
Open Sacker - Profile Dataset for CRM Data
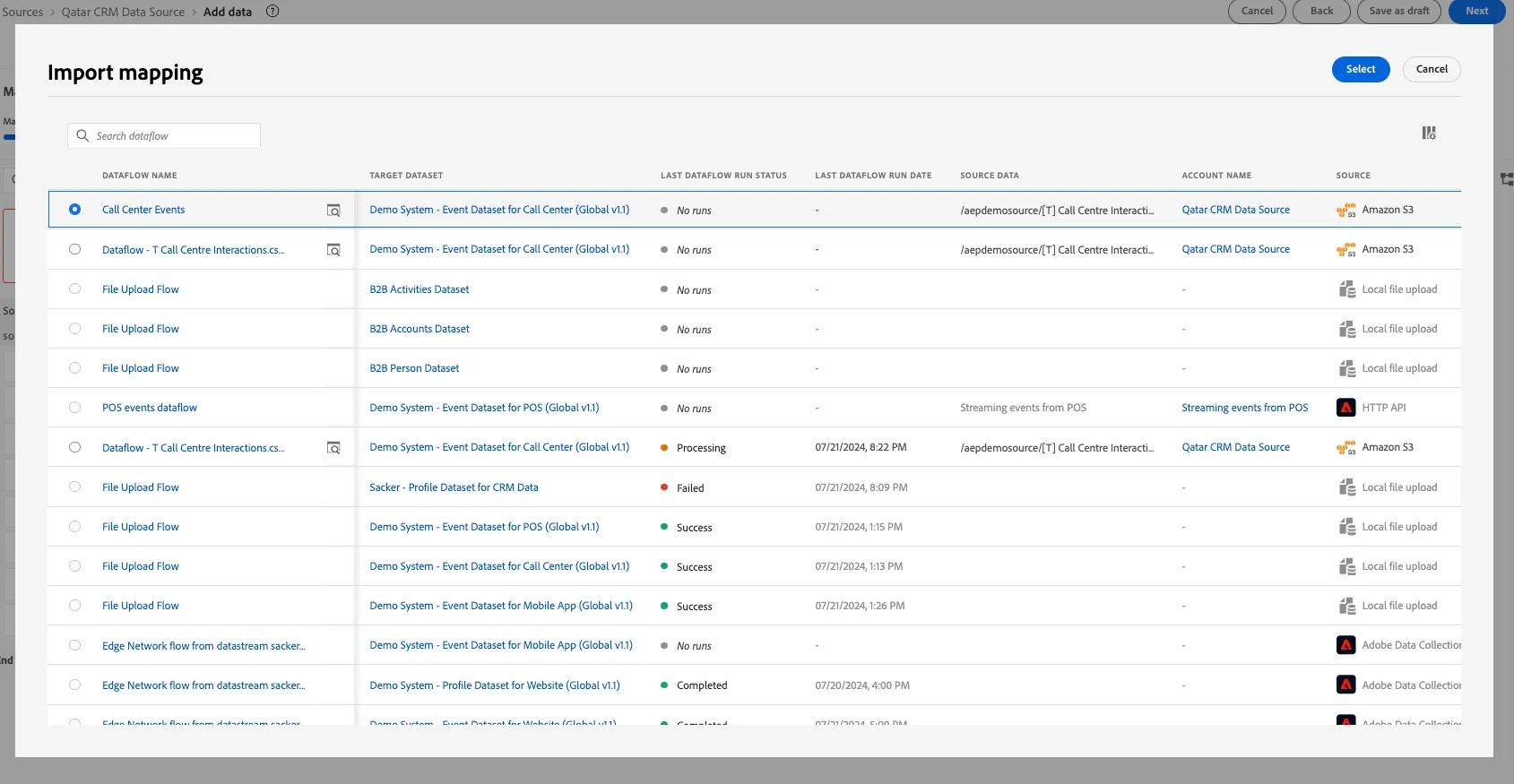coord(454,487)
